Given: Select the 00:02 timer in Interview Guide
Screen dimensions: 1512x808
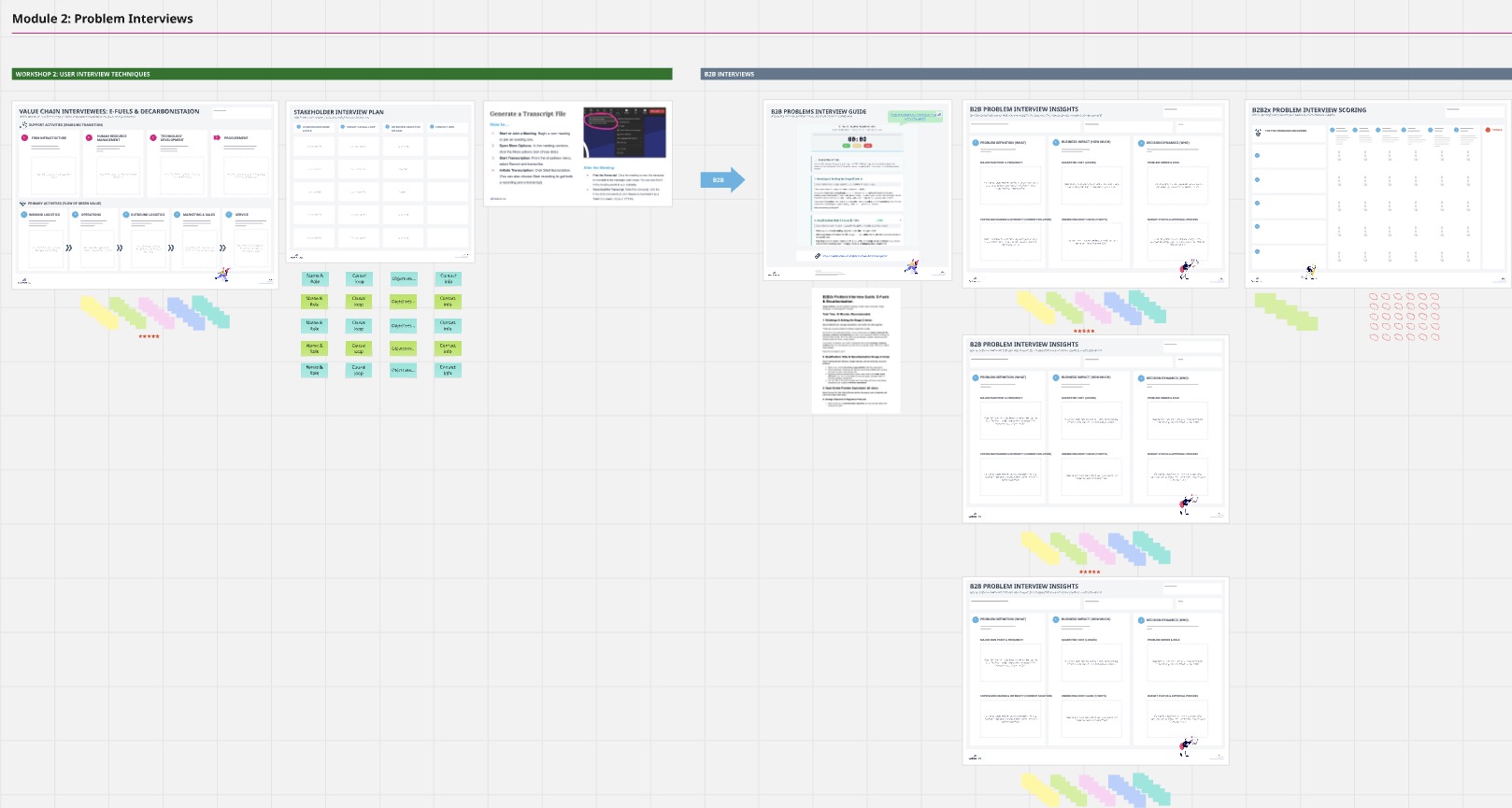Looking at the screenshot, I should [x=857, y=139].
